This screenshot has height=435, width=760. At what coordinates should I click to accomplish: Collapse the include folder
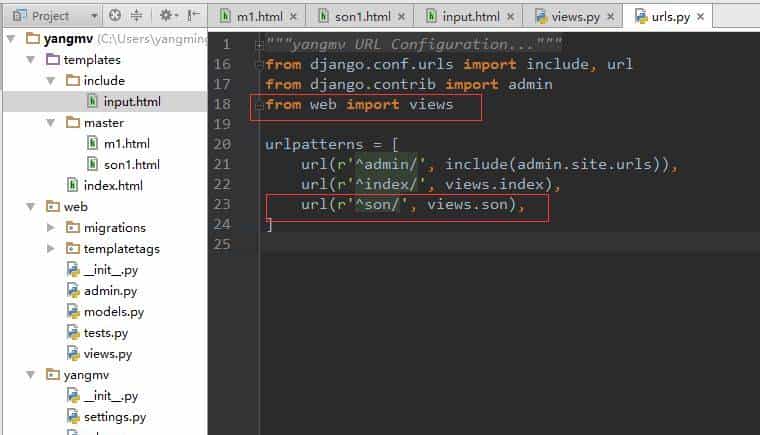click(x=50, y=81)
